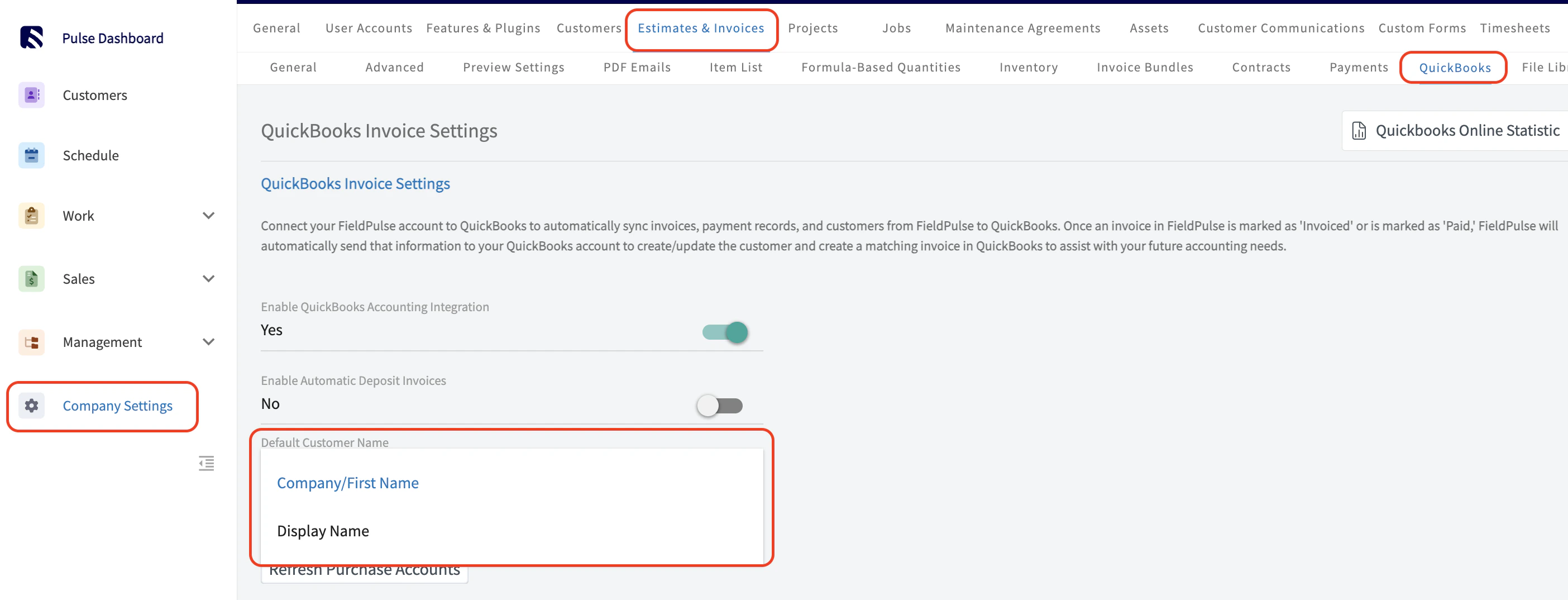Go to Pulse Dashboard

tap(113, 38)
